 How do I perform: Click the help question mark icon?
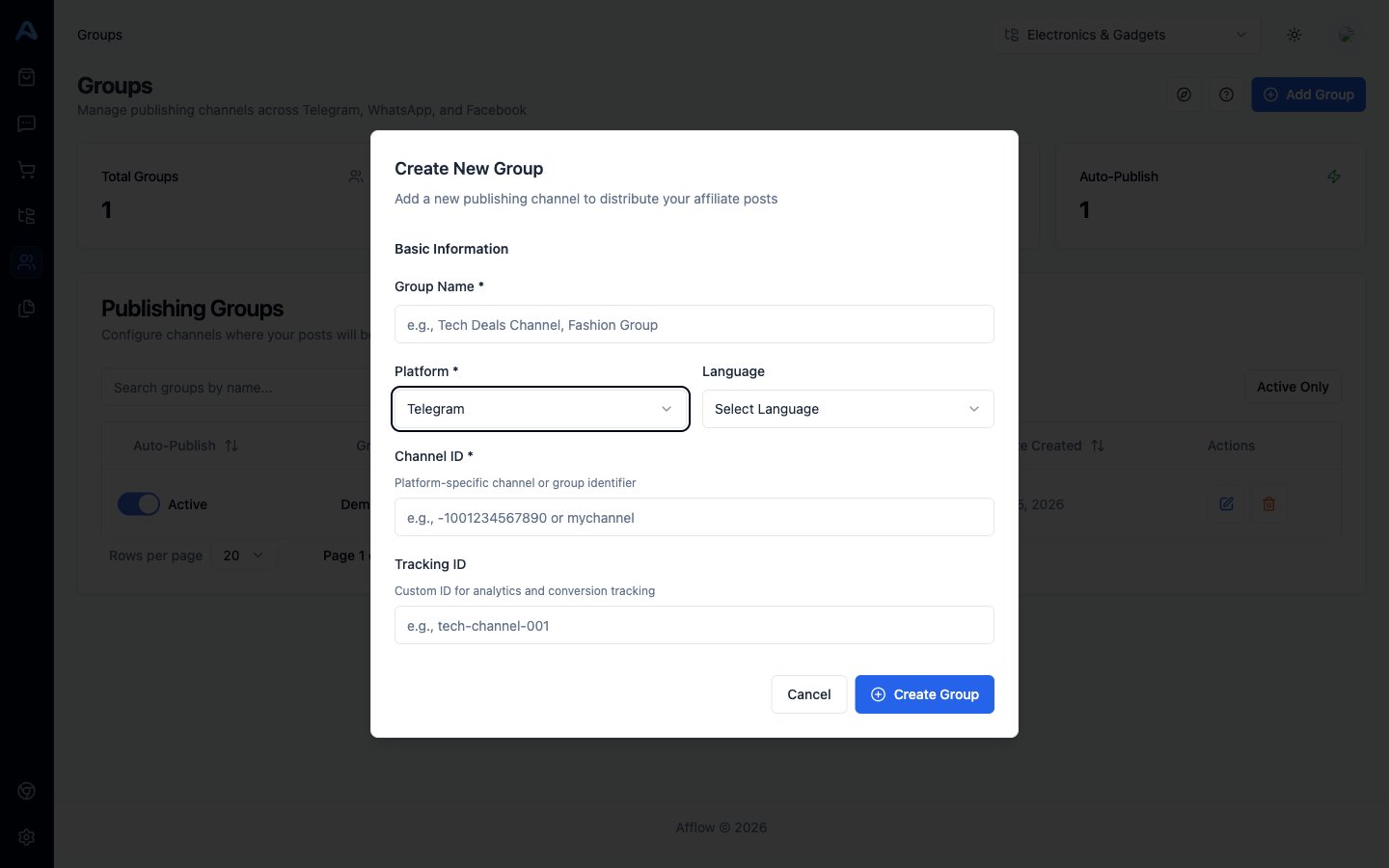(x=1226, y=95)
